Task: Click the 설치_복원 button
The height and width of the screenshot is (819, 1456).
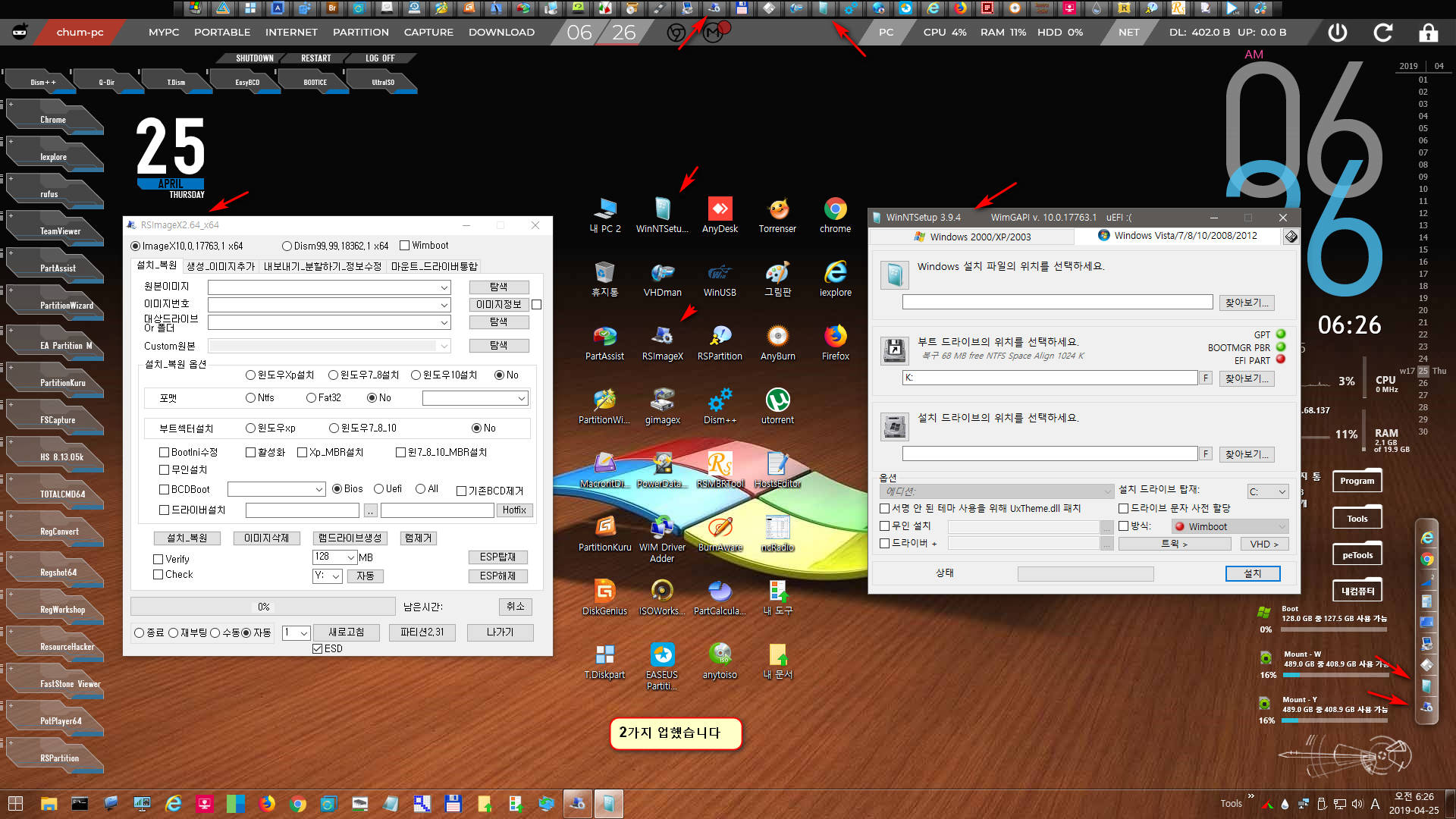Action: point(187,538)
